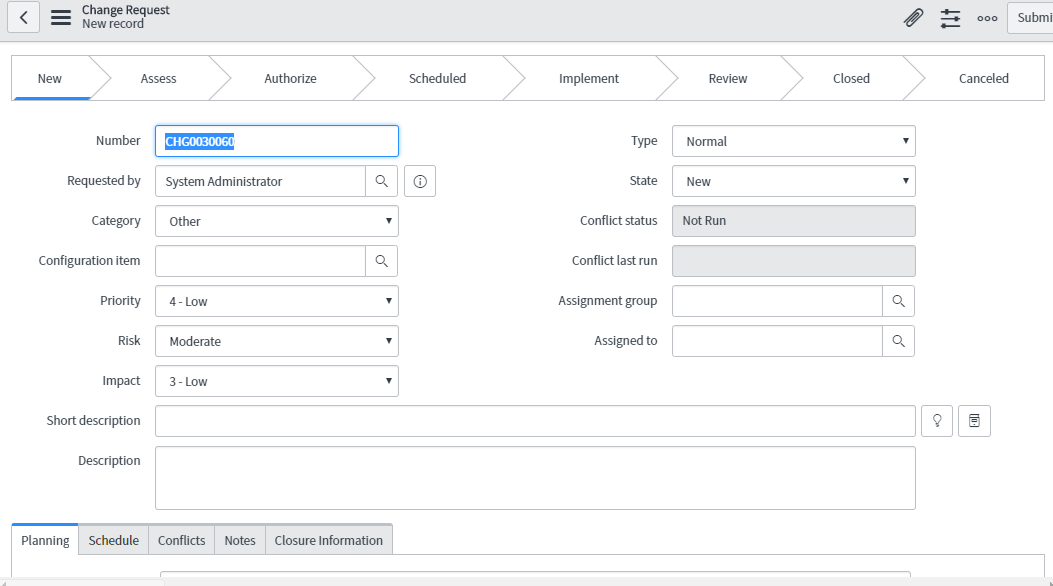The height and width of the screenshot is (586, 1053).
Task: Click the lightbulb suggestion icon
Action: pos(937,421)
